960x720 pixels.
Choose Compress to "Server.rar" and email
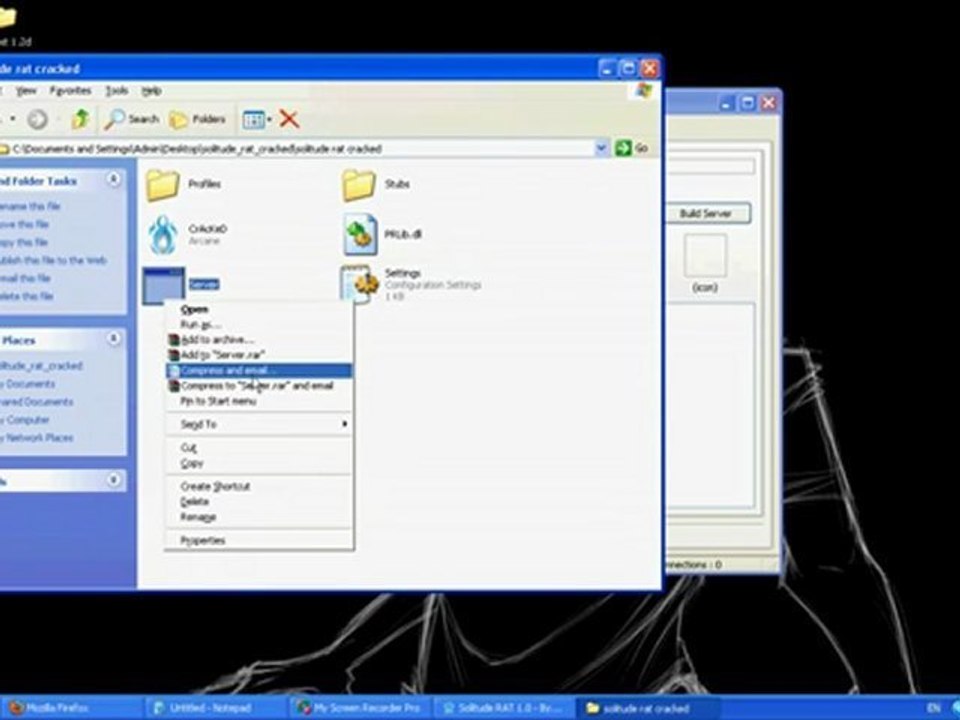point(260,386)
